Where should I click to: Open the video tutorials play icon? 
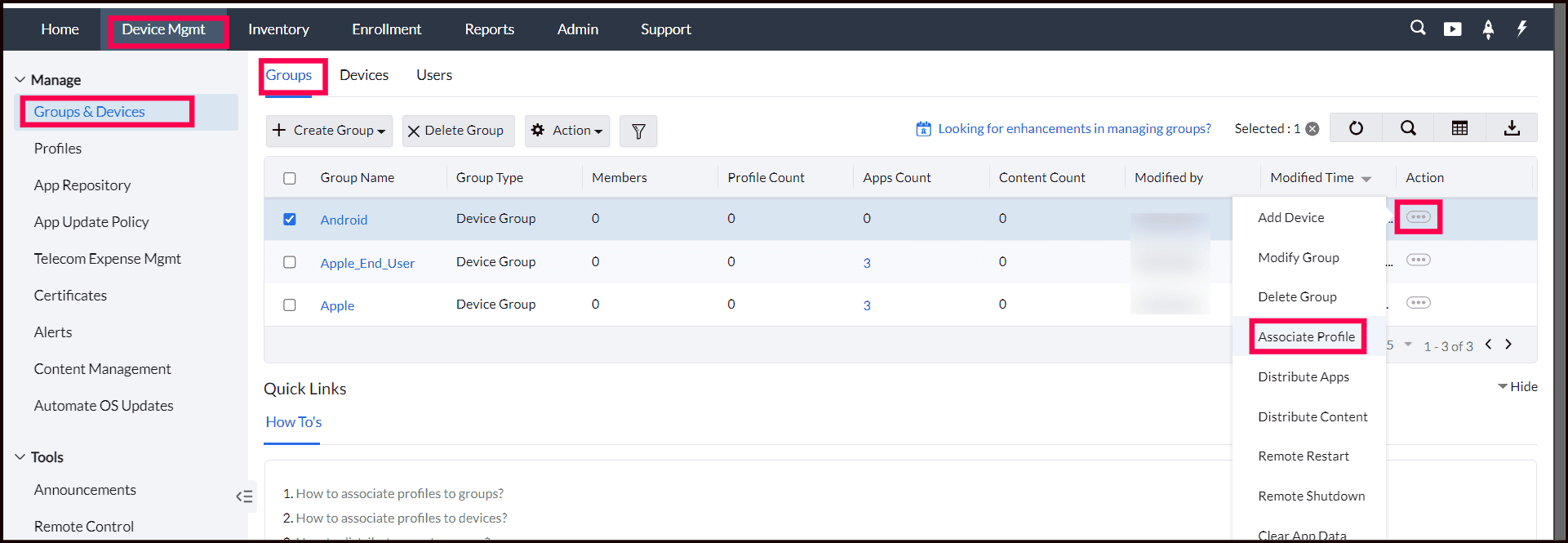click(1453, 29)
